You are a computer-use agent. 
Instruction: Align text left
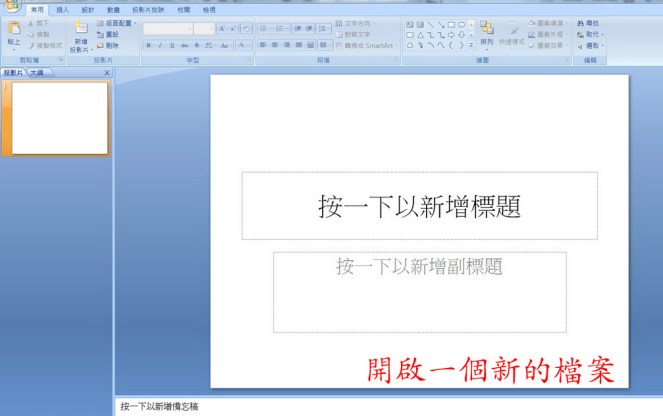[263, 44]
